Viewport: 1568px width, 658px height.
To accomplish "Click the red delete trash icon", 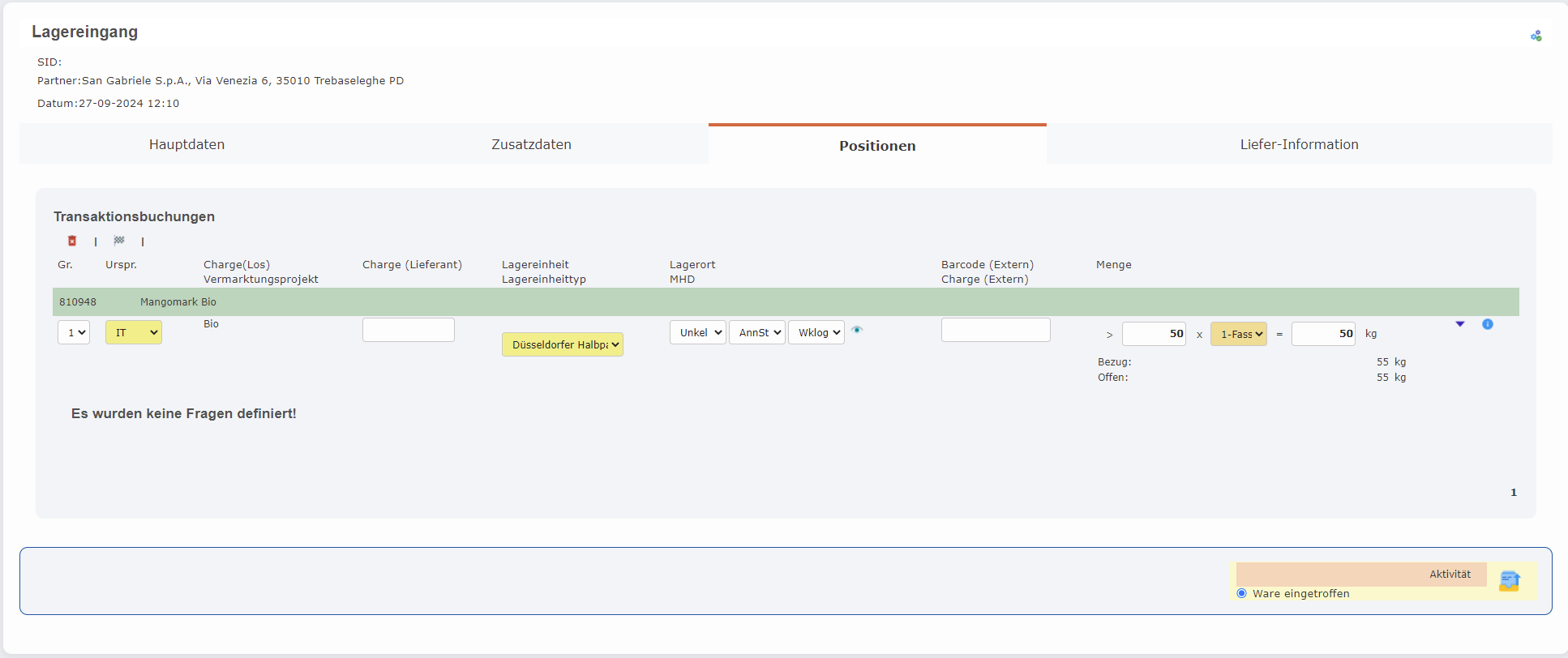I will pos(72,241).
